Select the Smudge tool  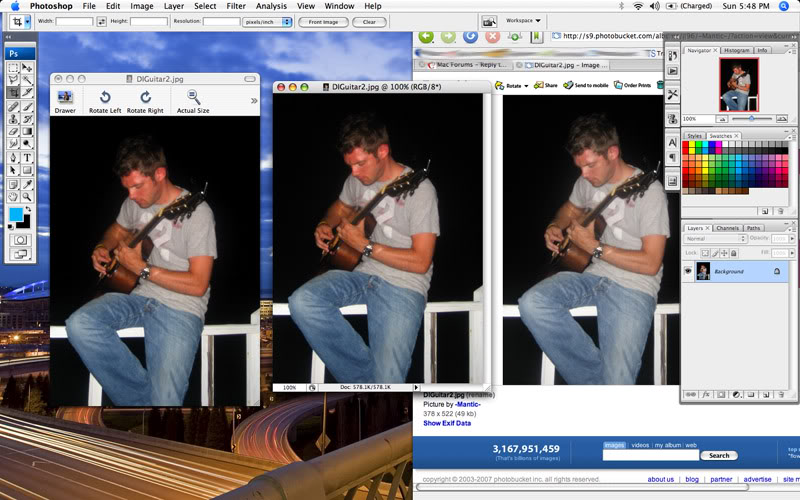(x=13, y=143)
